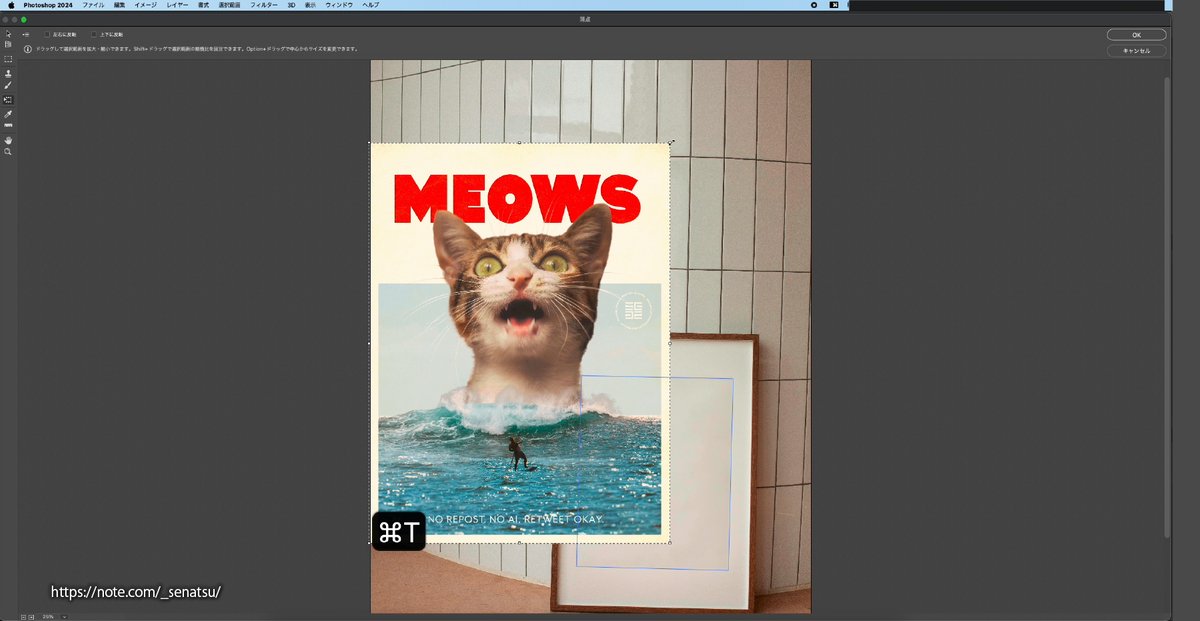Enable the 左右に反転 flip checkbox
This screenshot has height=621, width=1200.
(x=47, y=35)
